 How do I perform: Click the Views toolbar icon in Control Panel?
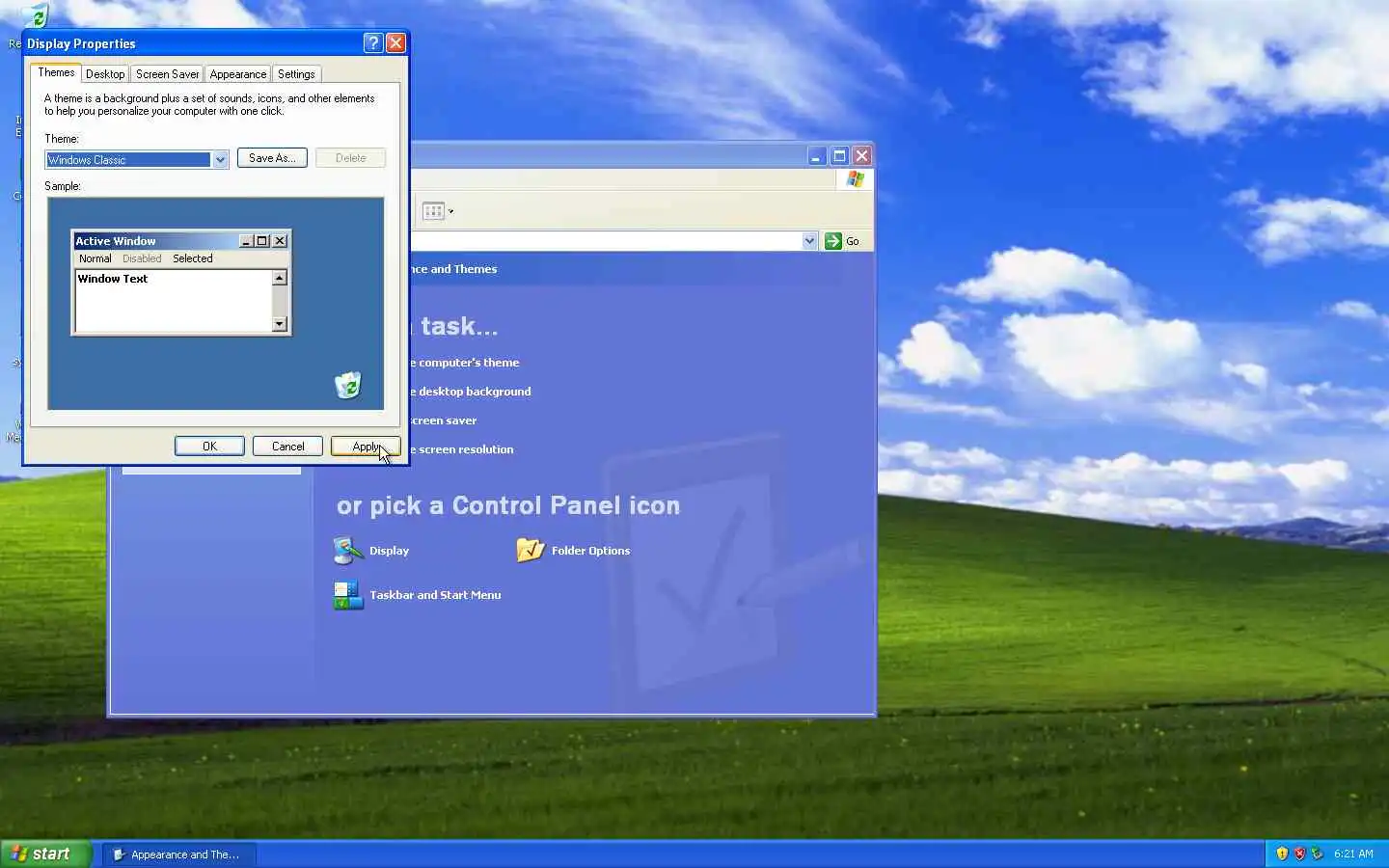[433, 211]
